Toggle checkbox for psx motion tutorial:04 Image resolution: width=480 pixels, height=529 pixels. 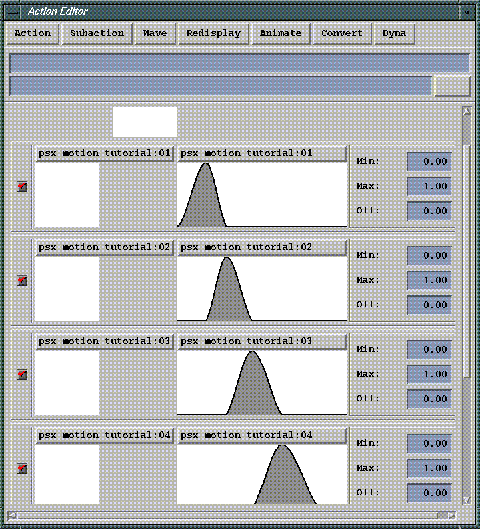coord(22,468)
